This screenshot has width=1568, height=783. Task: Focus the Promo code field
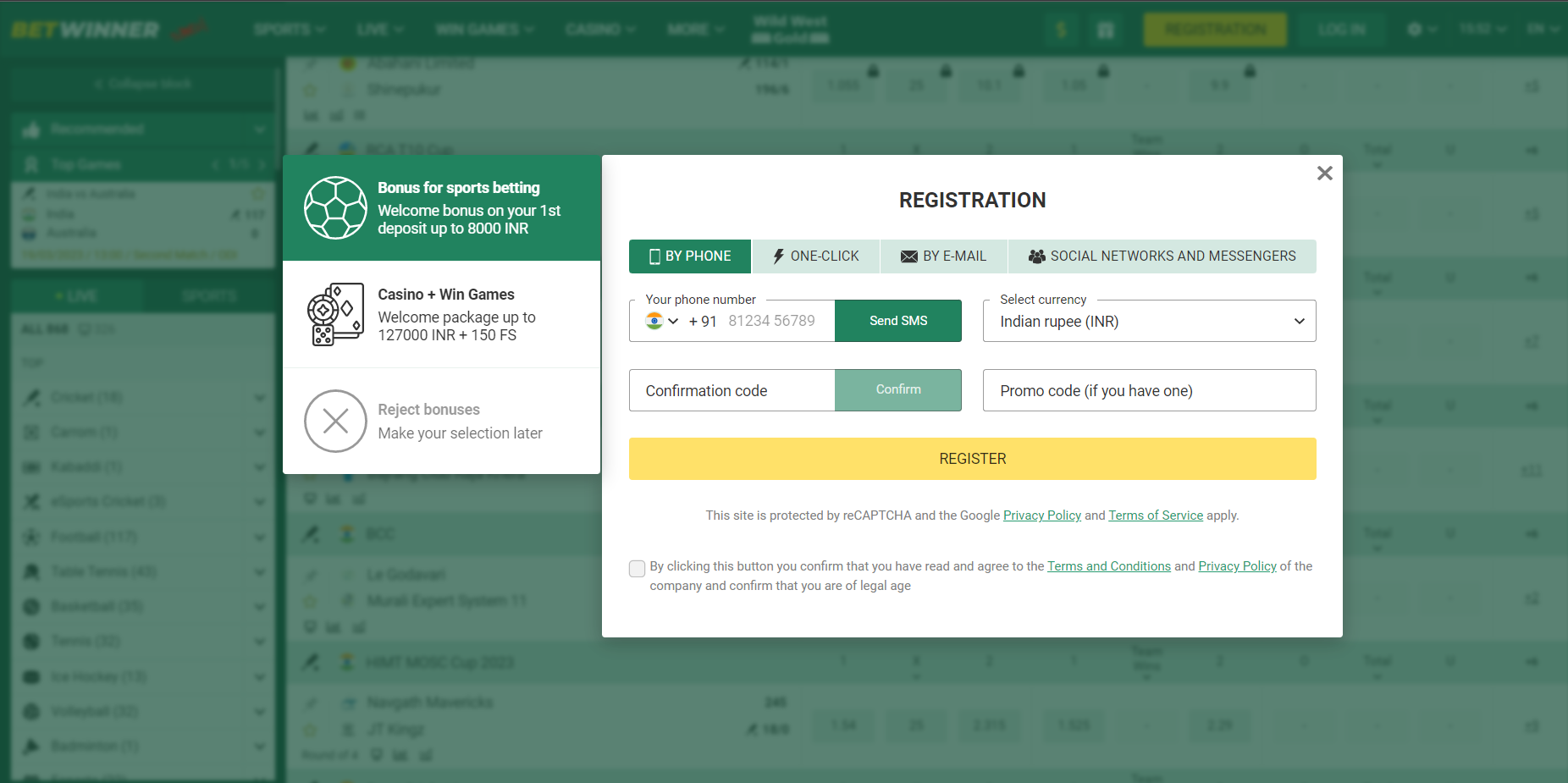pos(1150,390)
